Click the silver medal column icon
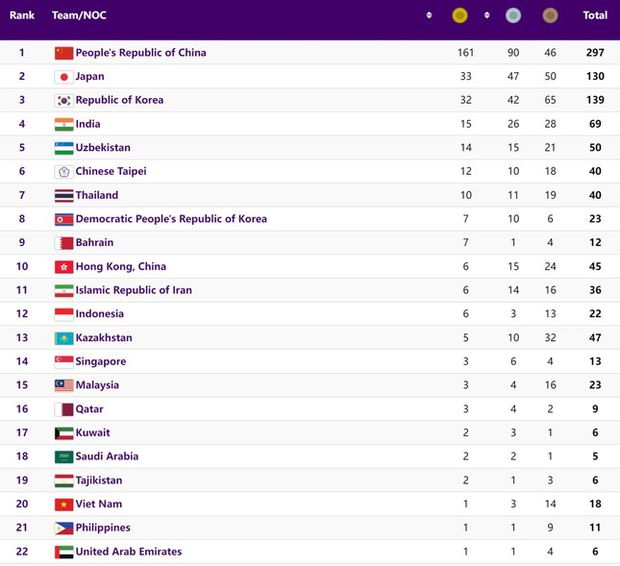The height and width of the screenshot is (566, 620). pyautogui.click(x=513, y=15)
